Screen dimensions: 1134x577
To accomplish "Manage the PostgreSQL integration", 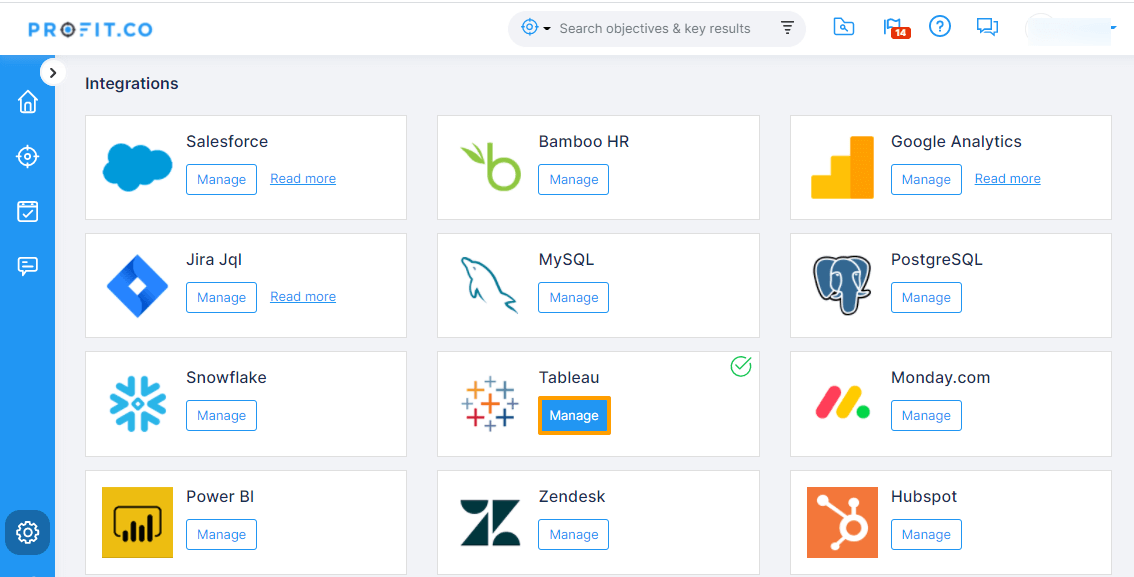I will [x=926, y=297].
